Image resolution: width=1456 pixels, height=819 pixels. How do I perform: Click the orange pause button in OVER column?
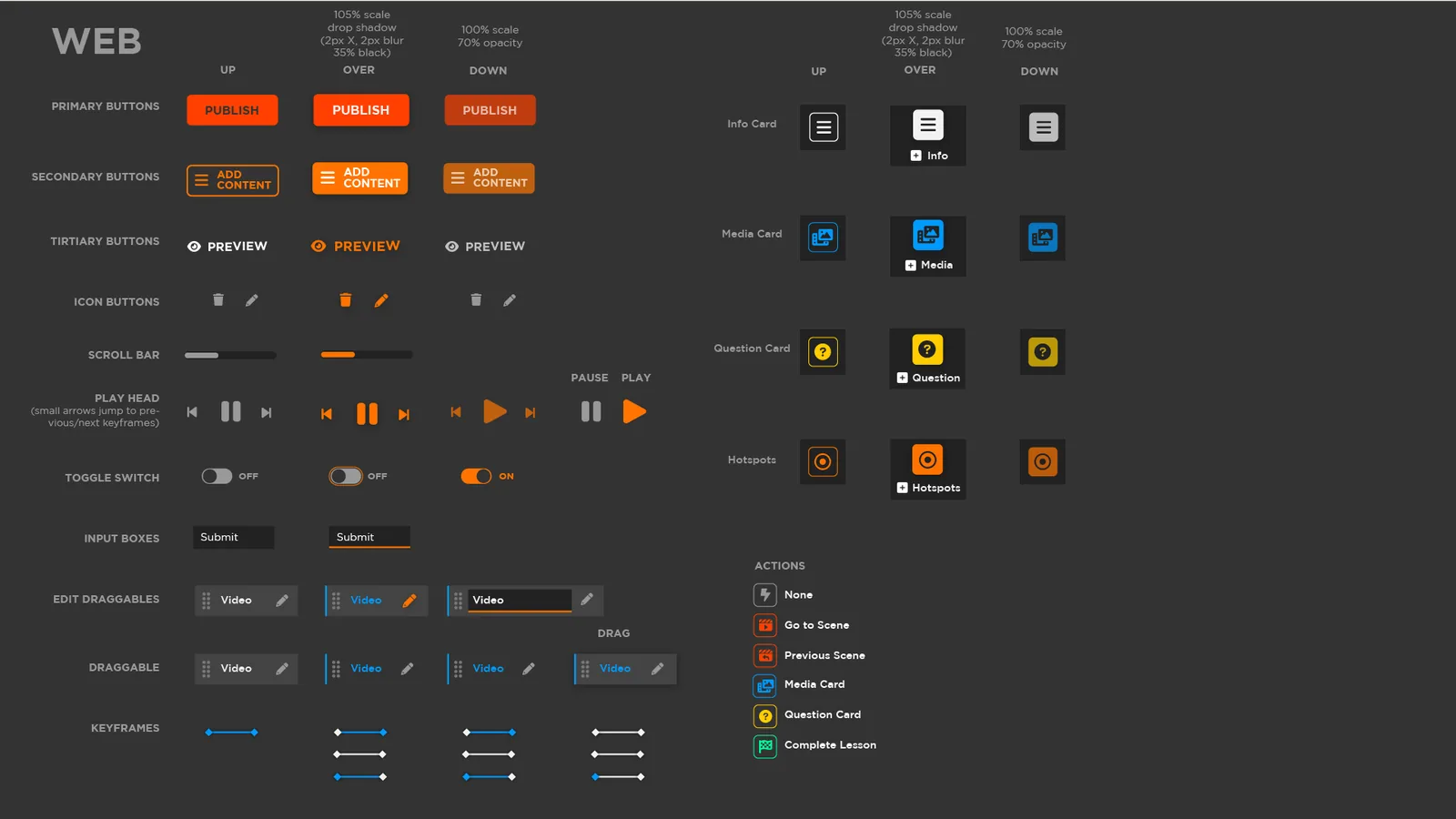tap(367, 414)
